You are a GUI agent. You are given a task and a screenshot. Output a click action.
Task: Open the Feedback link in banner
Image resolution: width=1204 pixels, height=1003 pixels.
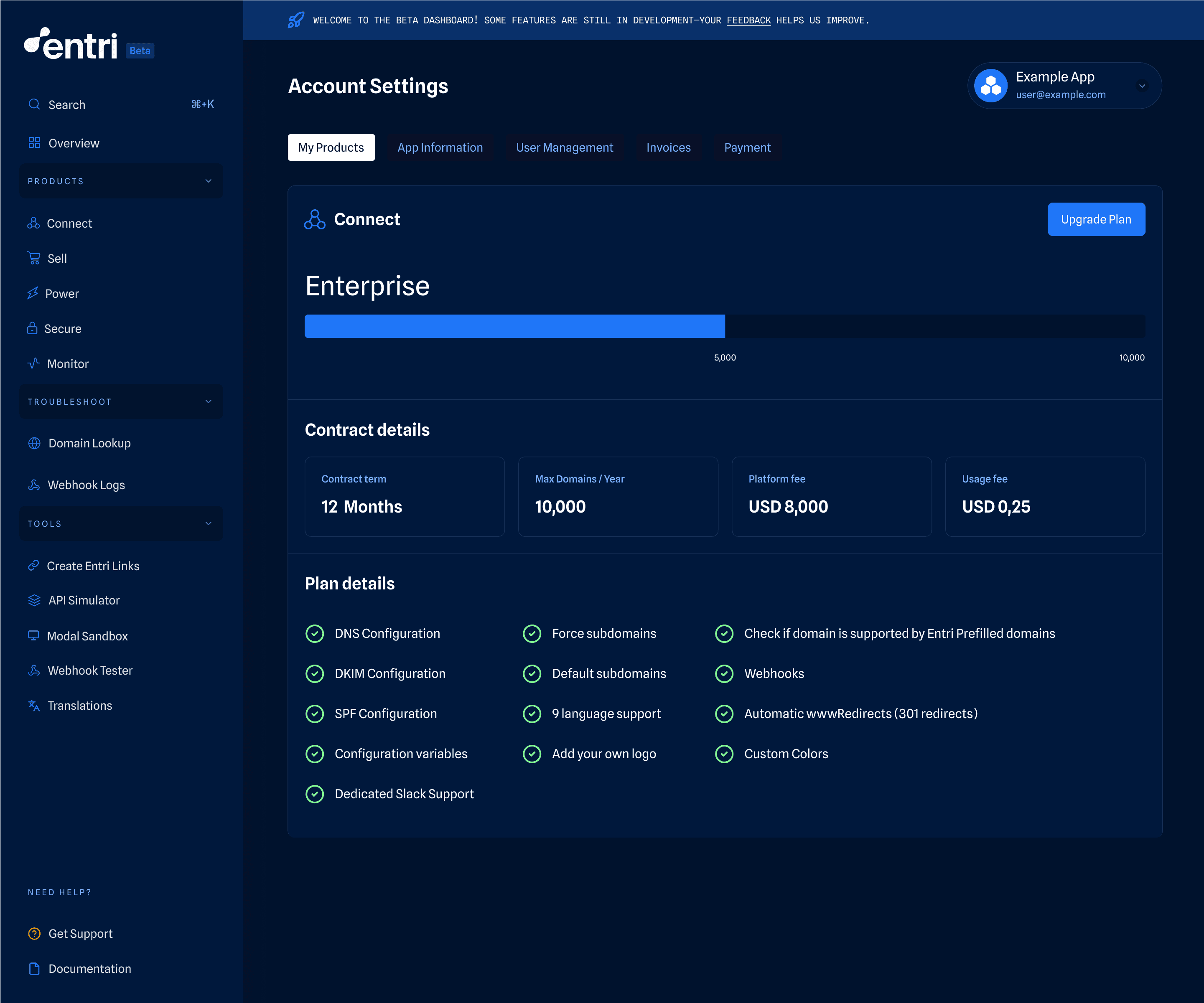748,20
